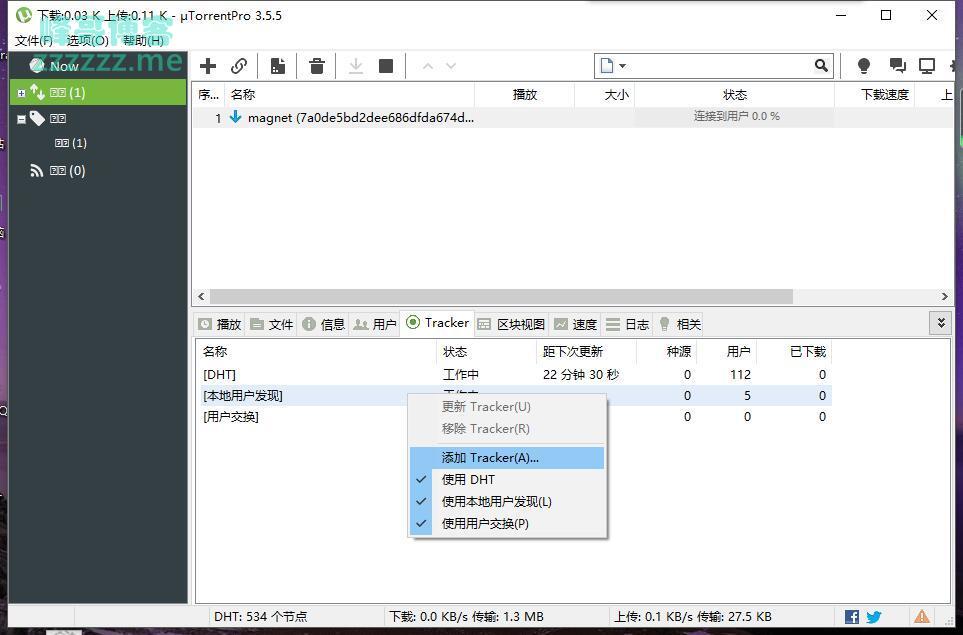Image resolution: width=963 pixels, height=635 pixels.
Task: Open the search provider dropdown arrow
Action: click(622, 66)
